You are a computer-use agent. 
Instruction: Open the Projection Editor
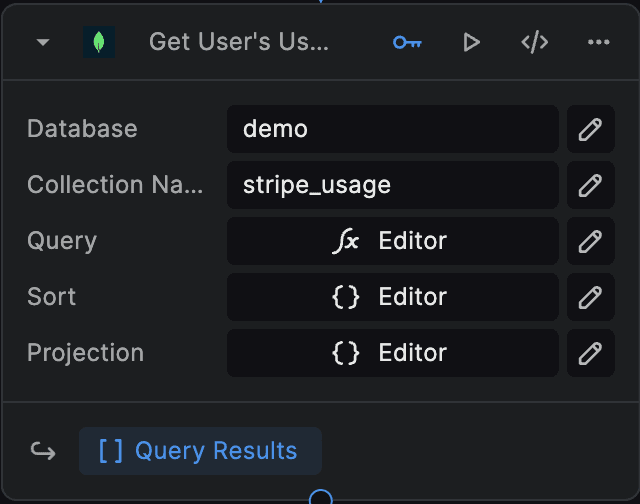[x=393, y=353]
